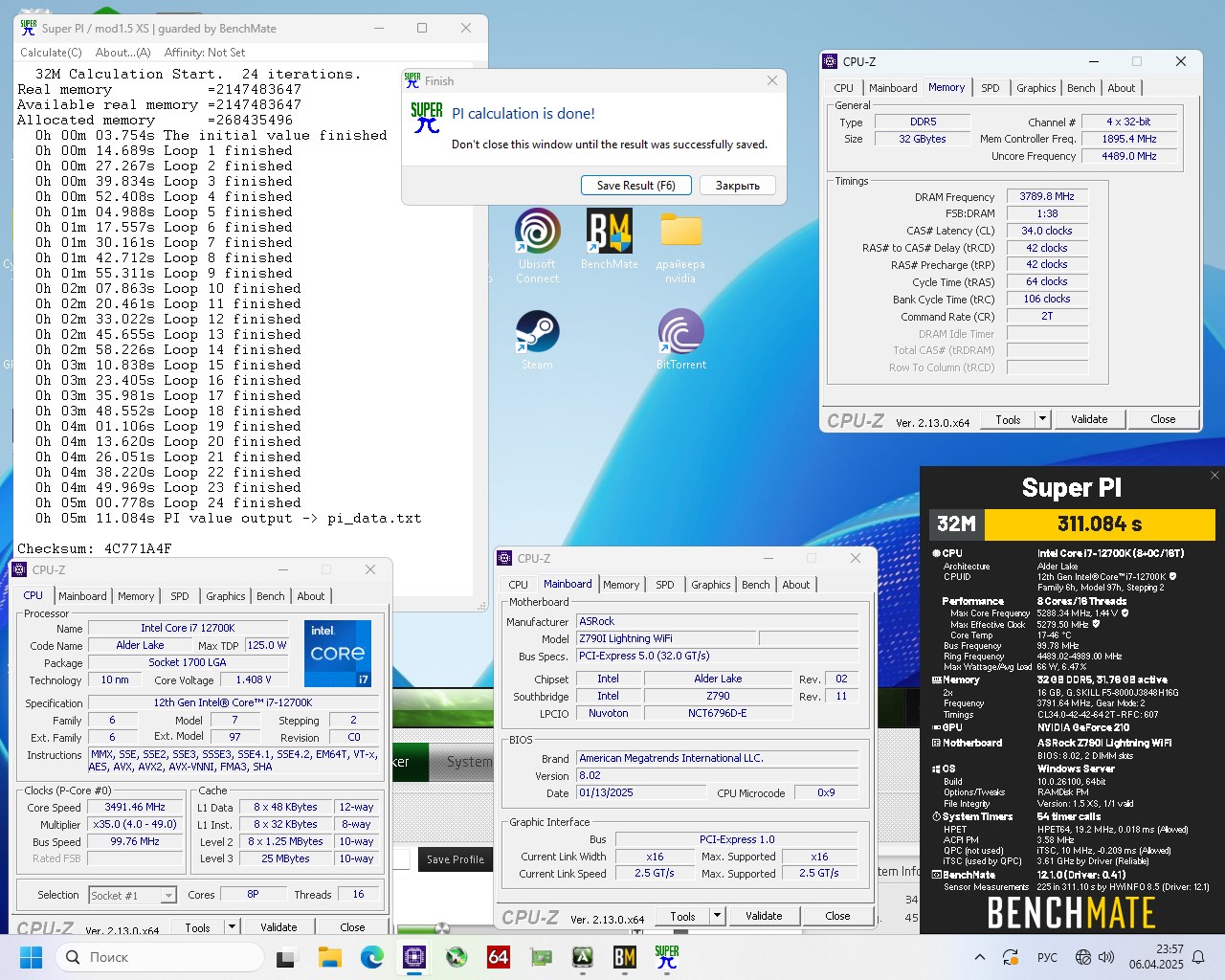Image resolution: width=1225 pixels, height=980 pixels.
Task: Click the Закрыть button in Finish dialog
Action: coord(738,186)
